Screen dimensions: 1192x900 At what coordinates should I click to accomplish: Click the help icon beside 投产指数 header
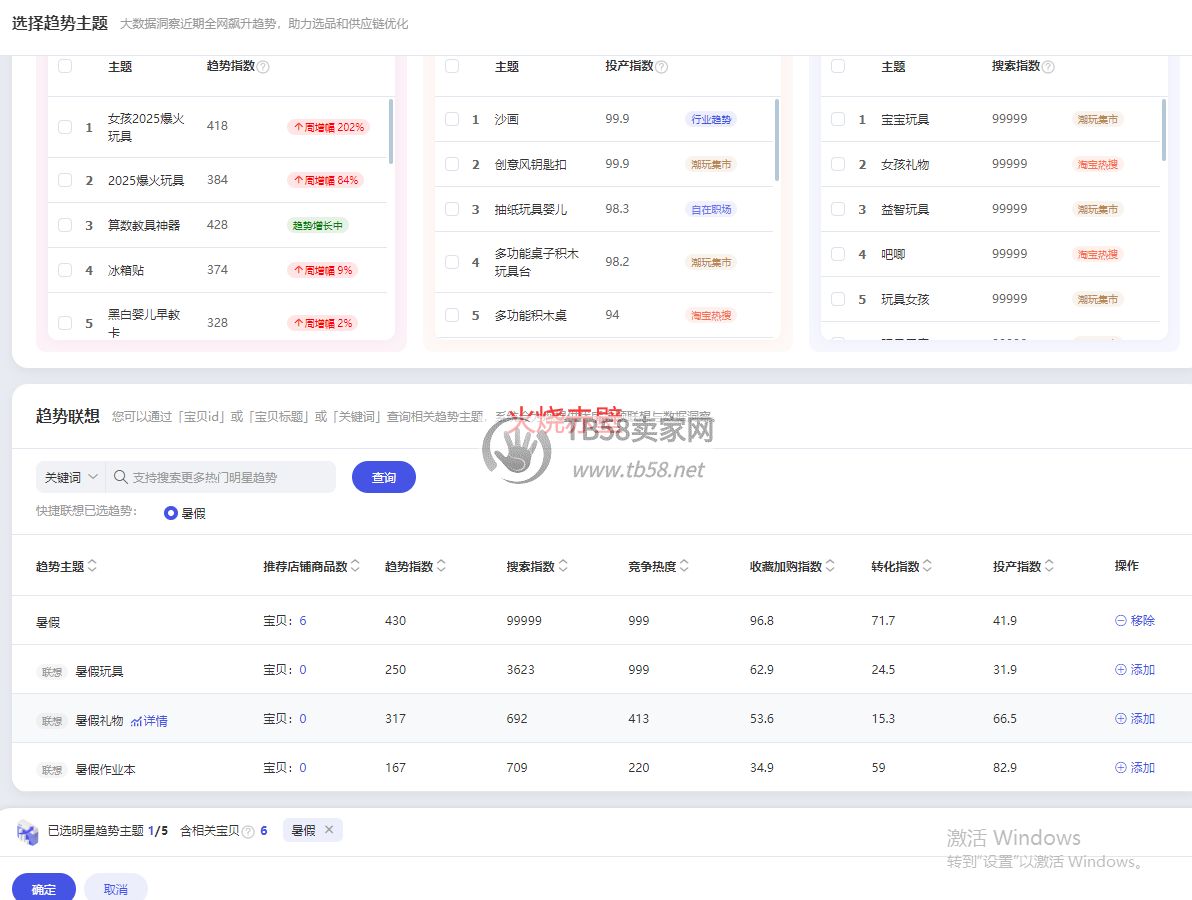[x=661, y=67]
